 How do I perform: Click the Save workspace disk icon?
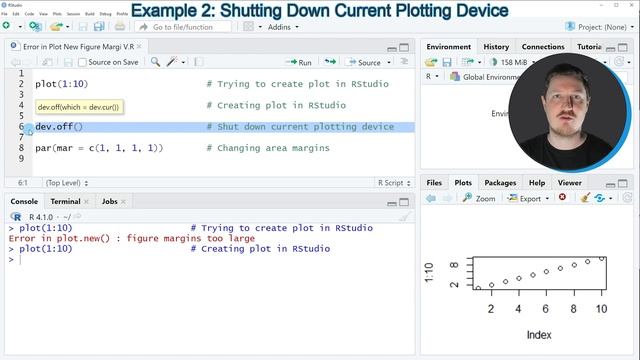(447, 62)
